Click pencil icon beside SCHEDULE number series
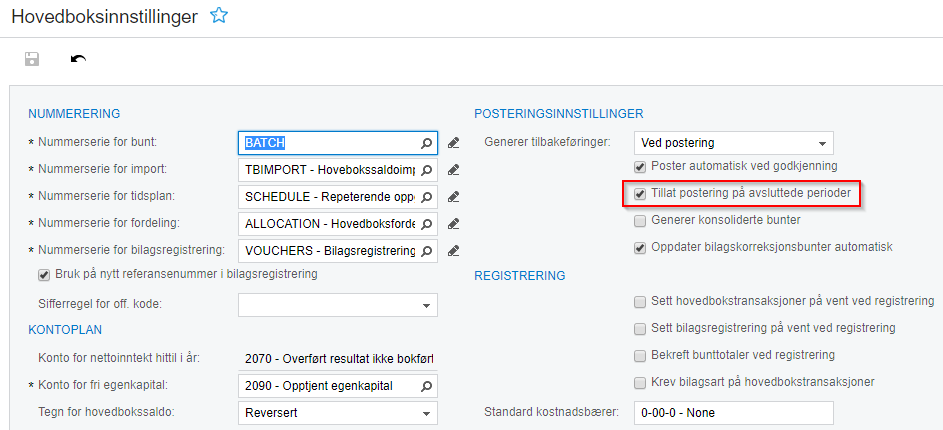943x430 pixels. tap(454, 197)
